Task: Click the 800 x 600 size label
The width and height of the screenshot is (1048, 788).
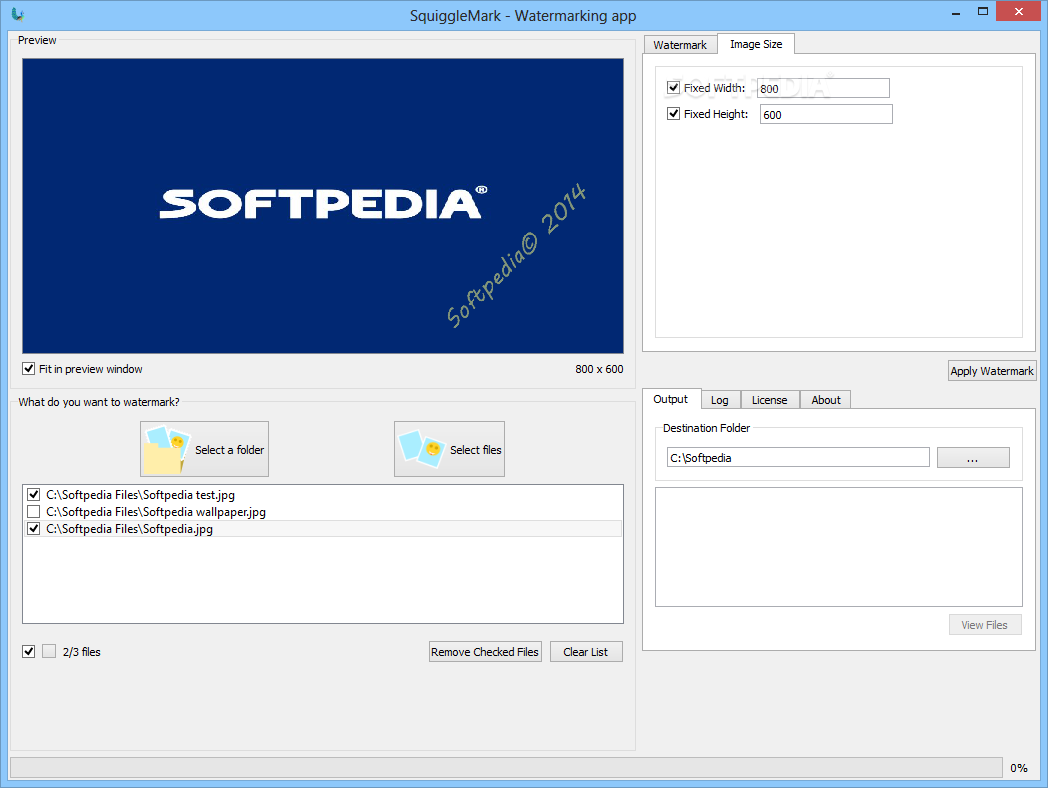Action: coord(599,369)
